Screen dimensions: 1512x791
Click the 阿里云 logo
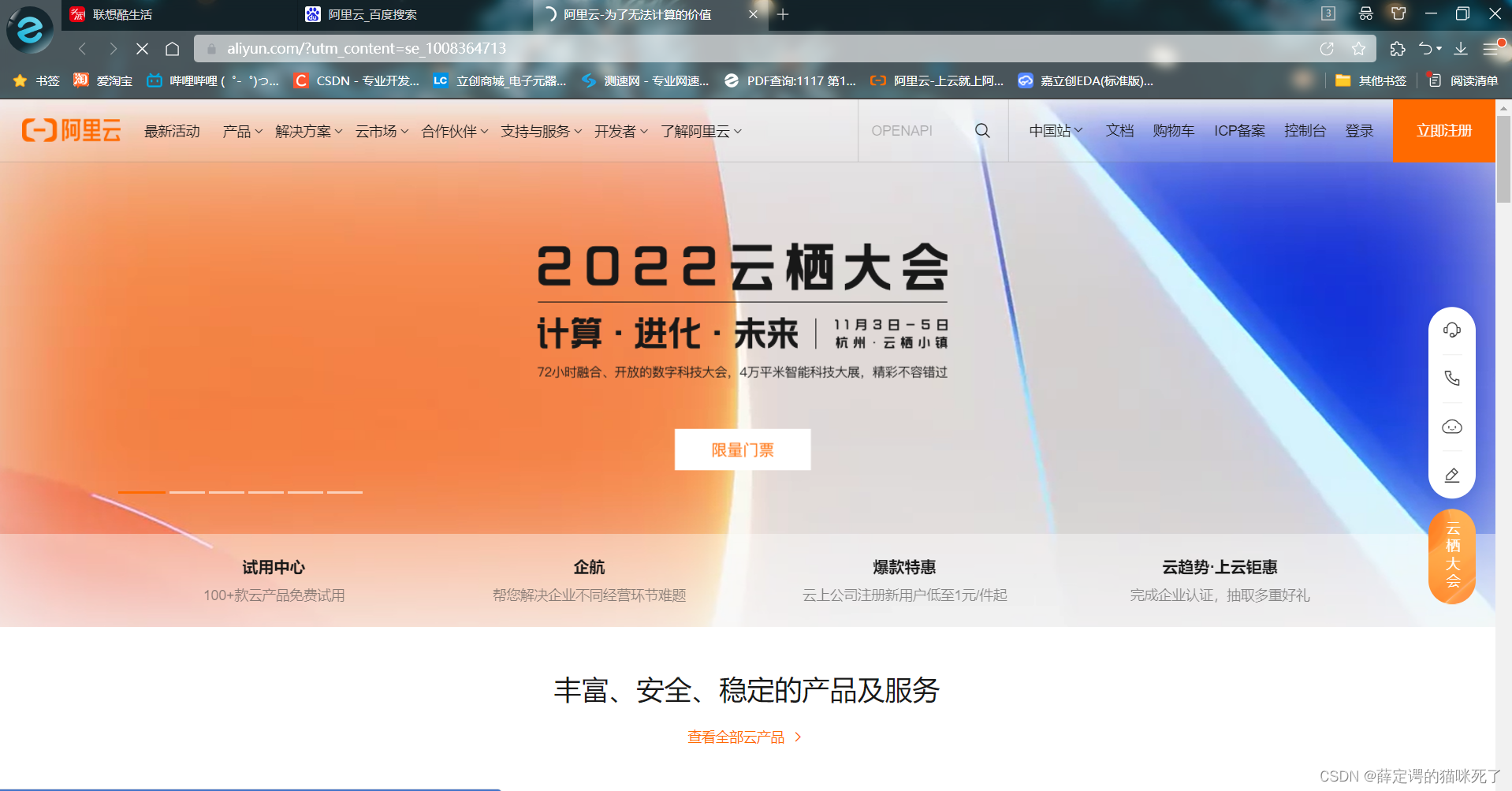tap(72, 130)
